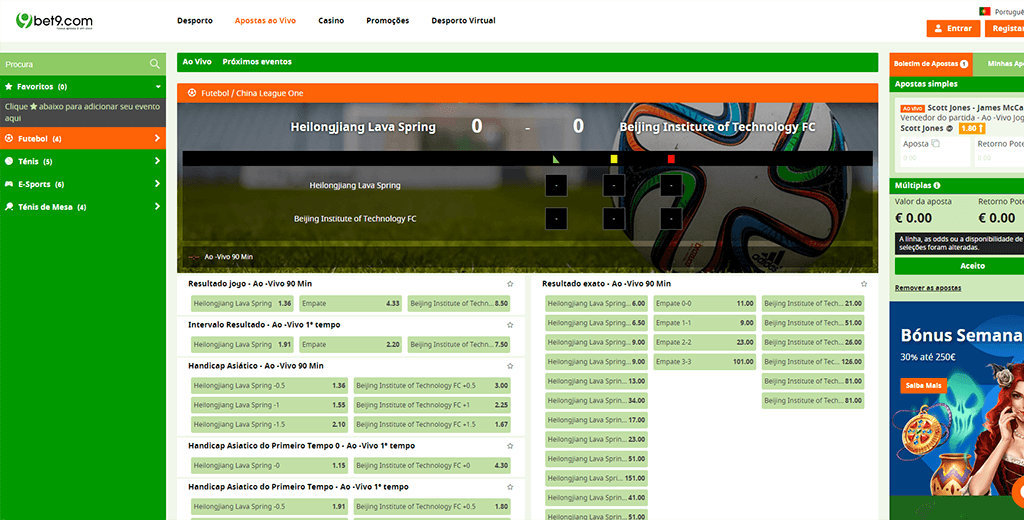This screenshot has height=520, width=1024.
Task: Bet Heilongjiang Lava Spring -1 at 1.55
Action: [270, 405]
